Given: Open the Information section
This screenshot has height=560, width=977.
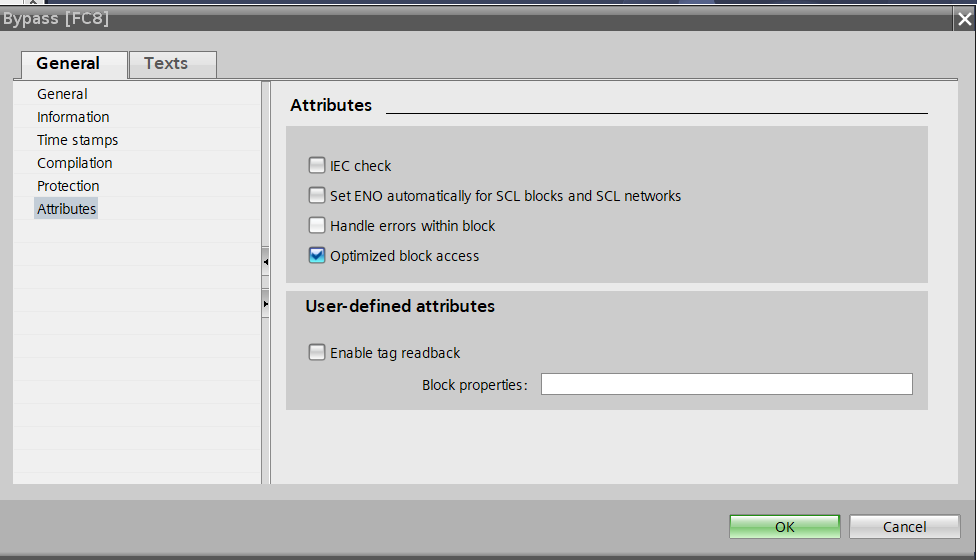Looking at the screenshot, I should 73,117.
